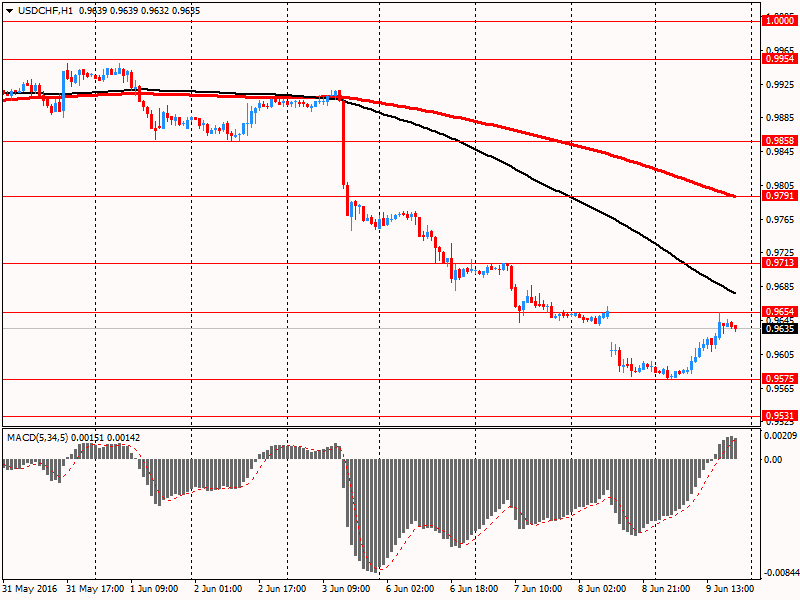Select the end of the thick red moving average
Screen dimensions: 800x600
734,196
